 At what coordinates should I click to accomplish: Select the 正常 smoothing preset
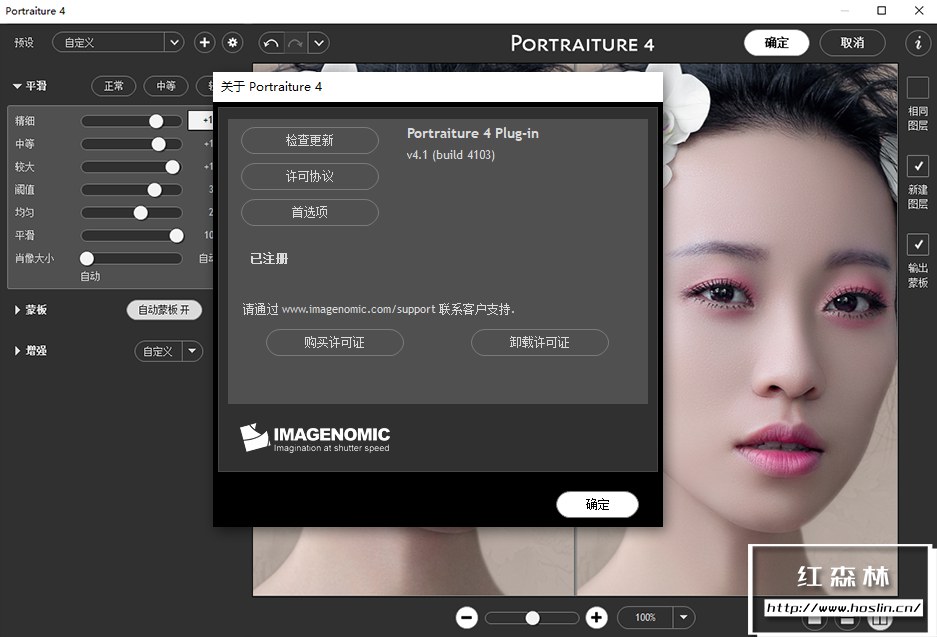coord(114,86)
